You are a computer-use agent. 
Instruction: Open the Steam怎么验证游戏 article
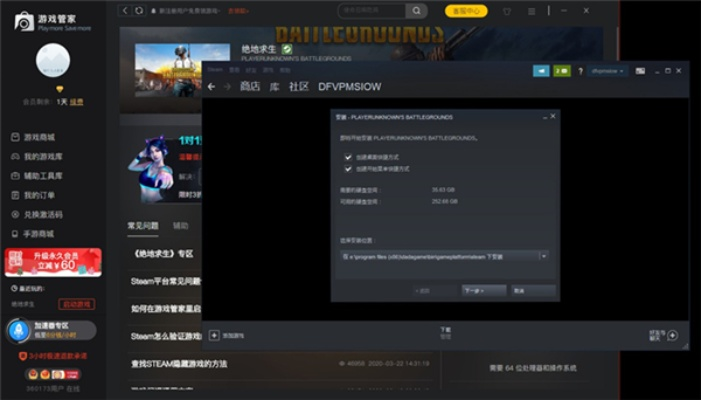[x=166, y=336]
